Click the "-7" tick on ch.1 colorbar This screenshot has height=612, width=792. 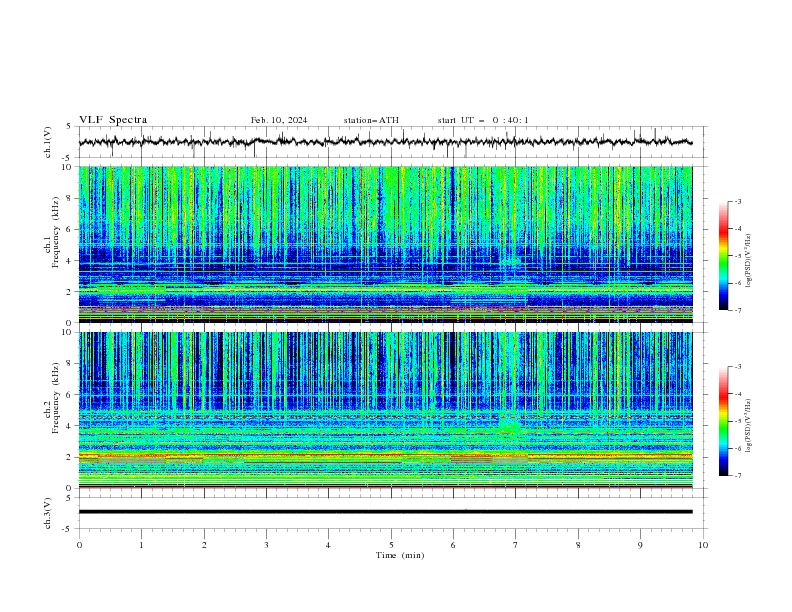[x=737, y=310]
